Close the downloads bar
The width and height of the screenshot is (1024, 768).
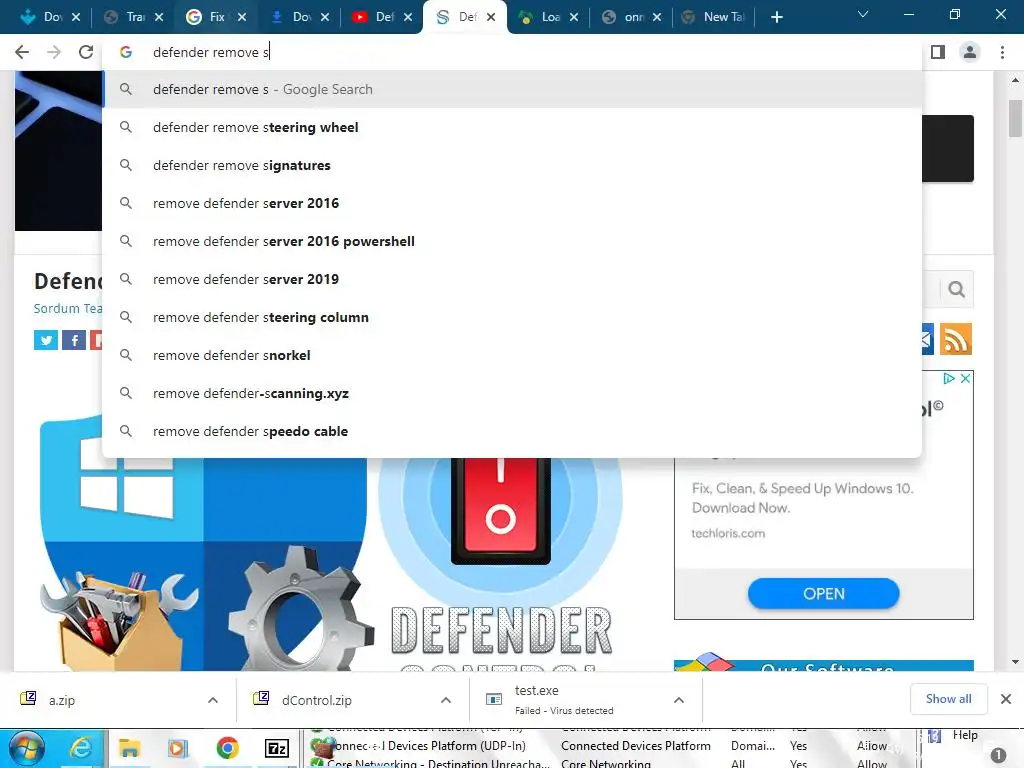(1006, 699)
